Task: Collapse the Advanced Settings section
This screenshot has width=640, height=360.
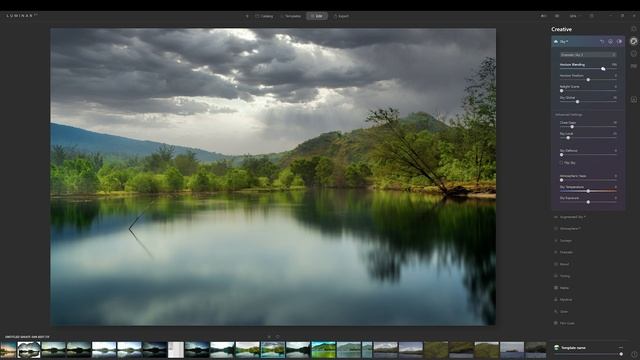Action: (x=569, y=115)
